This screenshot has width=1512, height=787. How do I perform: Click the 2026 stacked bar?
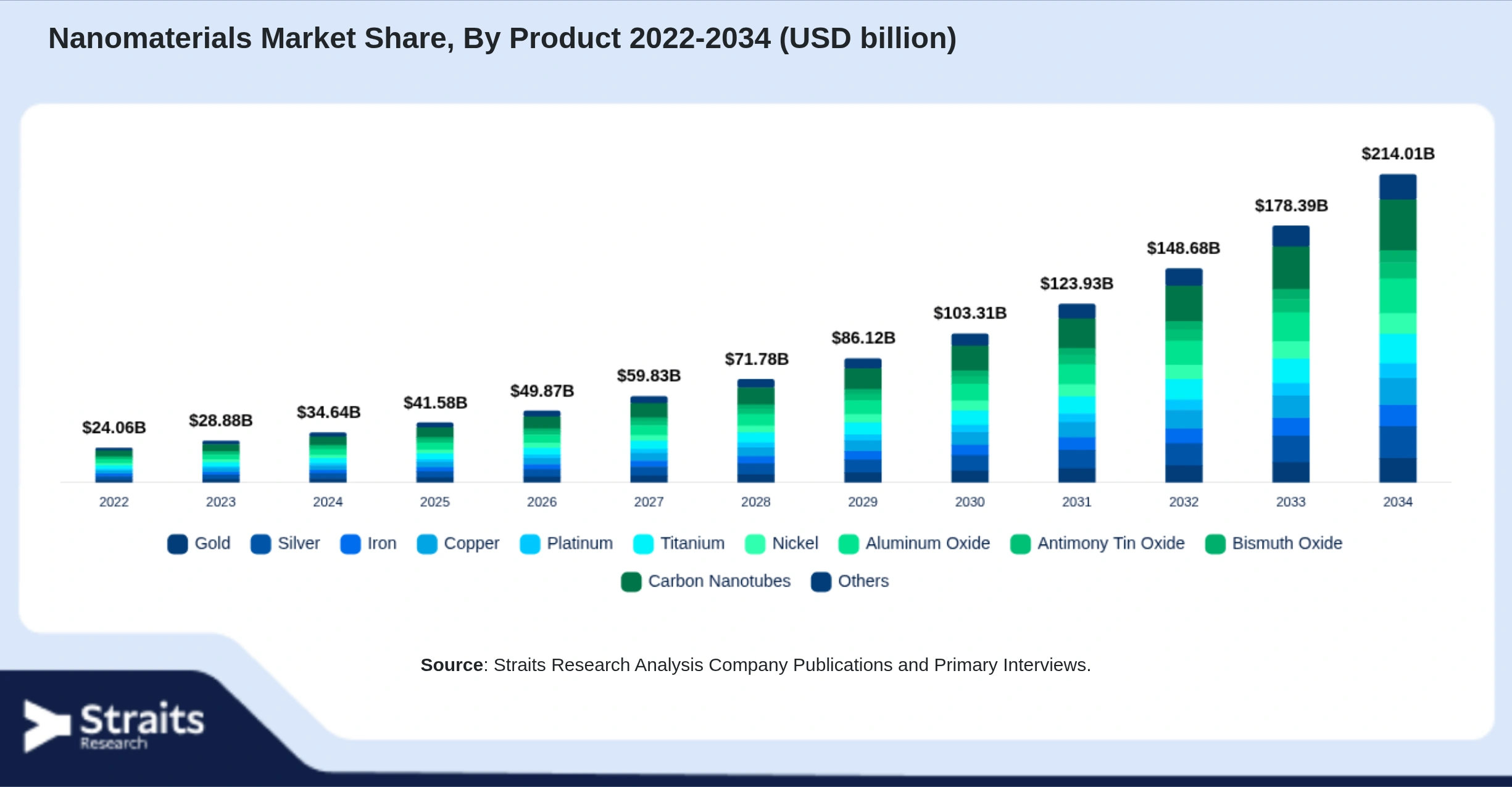pyautogui.click(x=542, y=447)
